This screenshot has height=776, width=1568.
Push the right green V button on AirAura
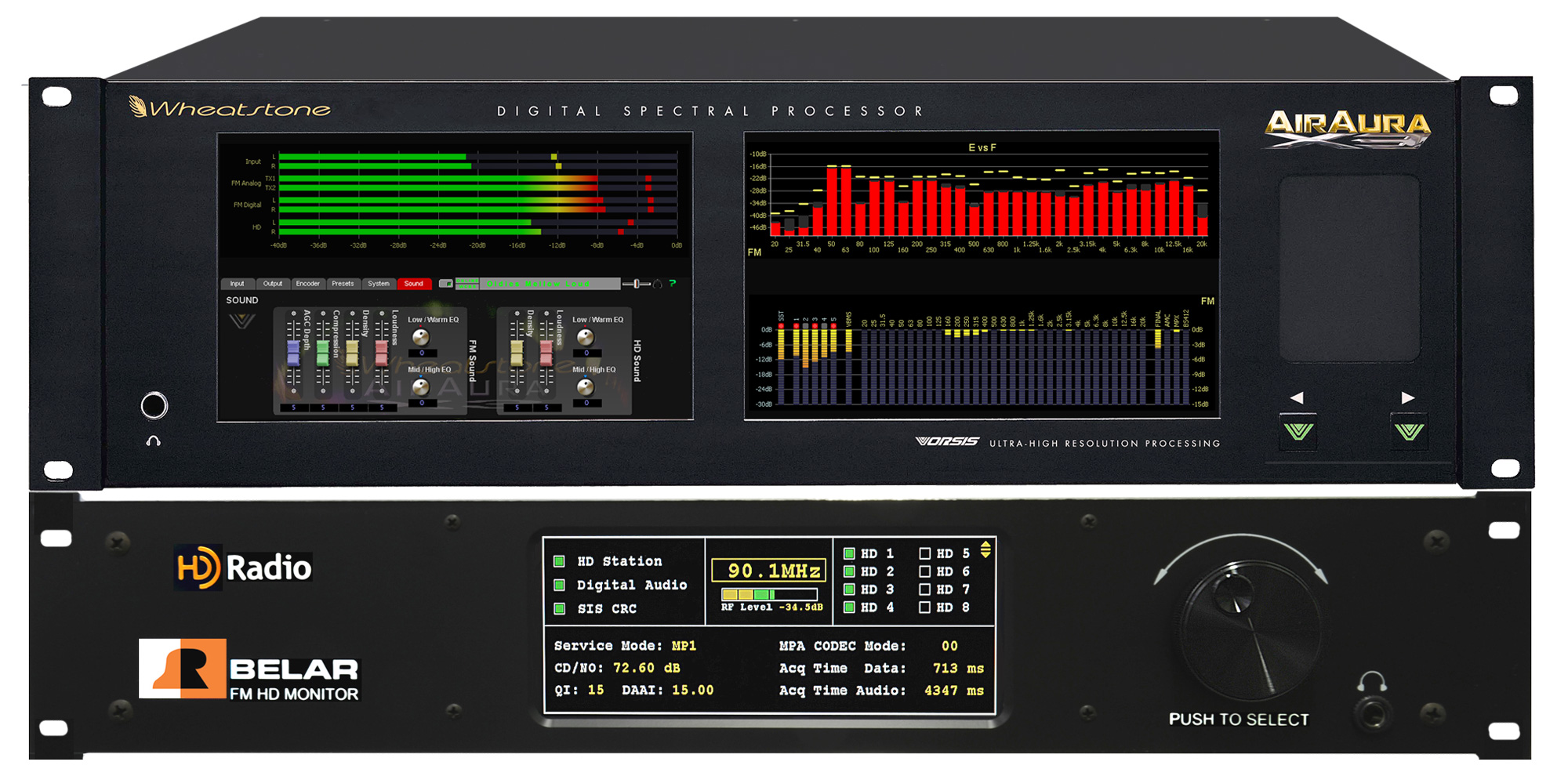[1409, 431]
